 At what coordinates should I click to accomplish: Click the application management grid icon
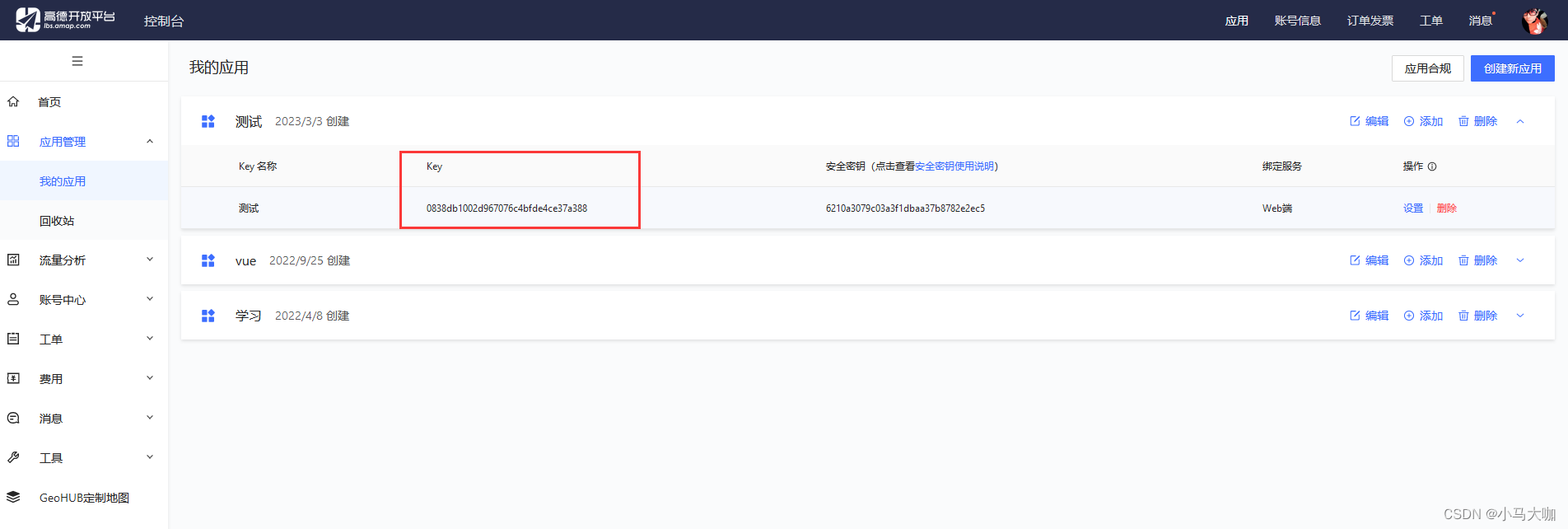click(x=13, y=141)
